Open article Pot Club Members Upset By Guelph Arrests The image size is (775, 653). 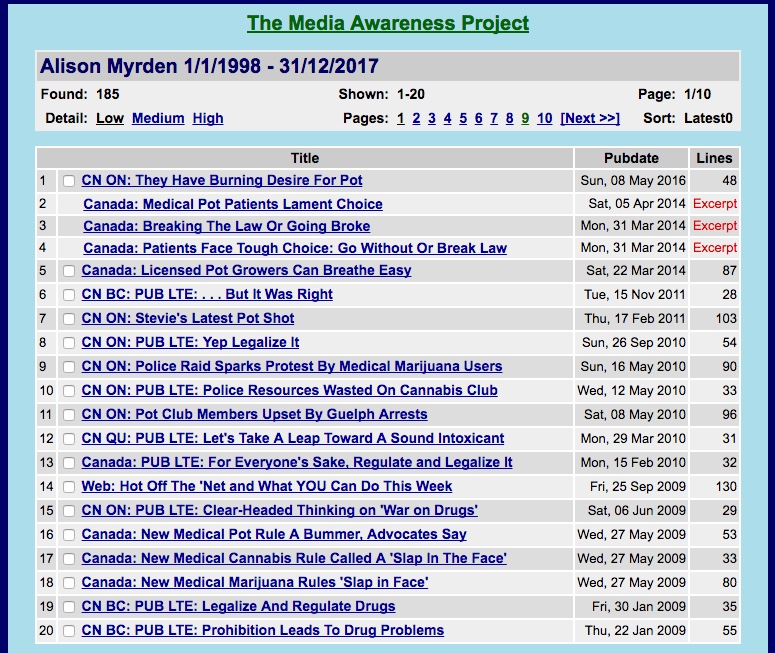point(255,414)
